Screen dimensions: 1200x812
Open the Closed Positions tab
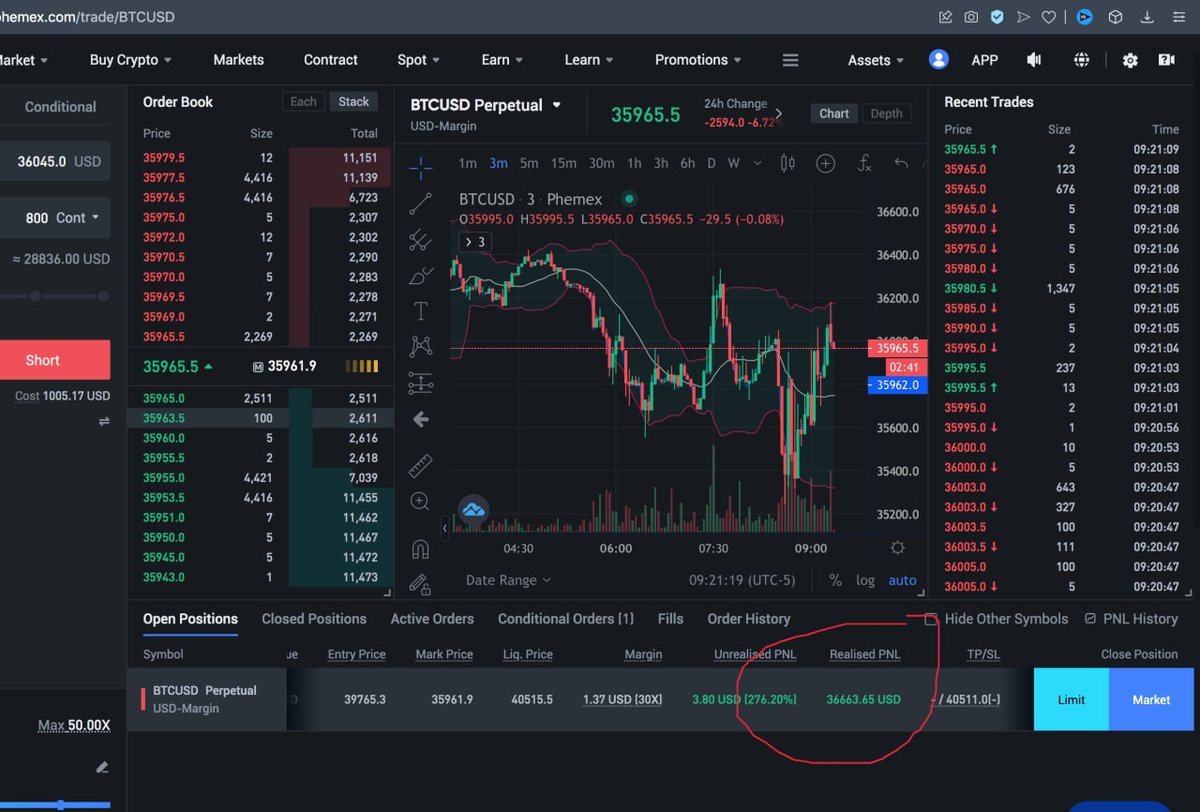pos(314,619)
